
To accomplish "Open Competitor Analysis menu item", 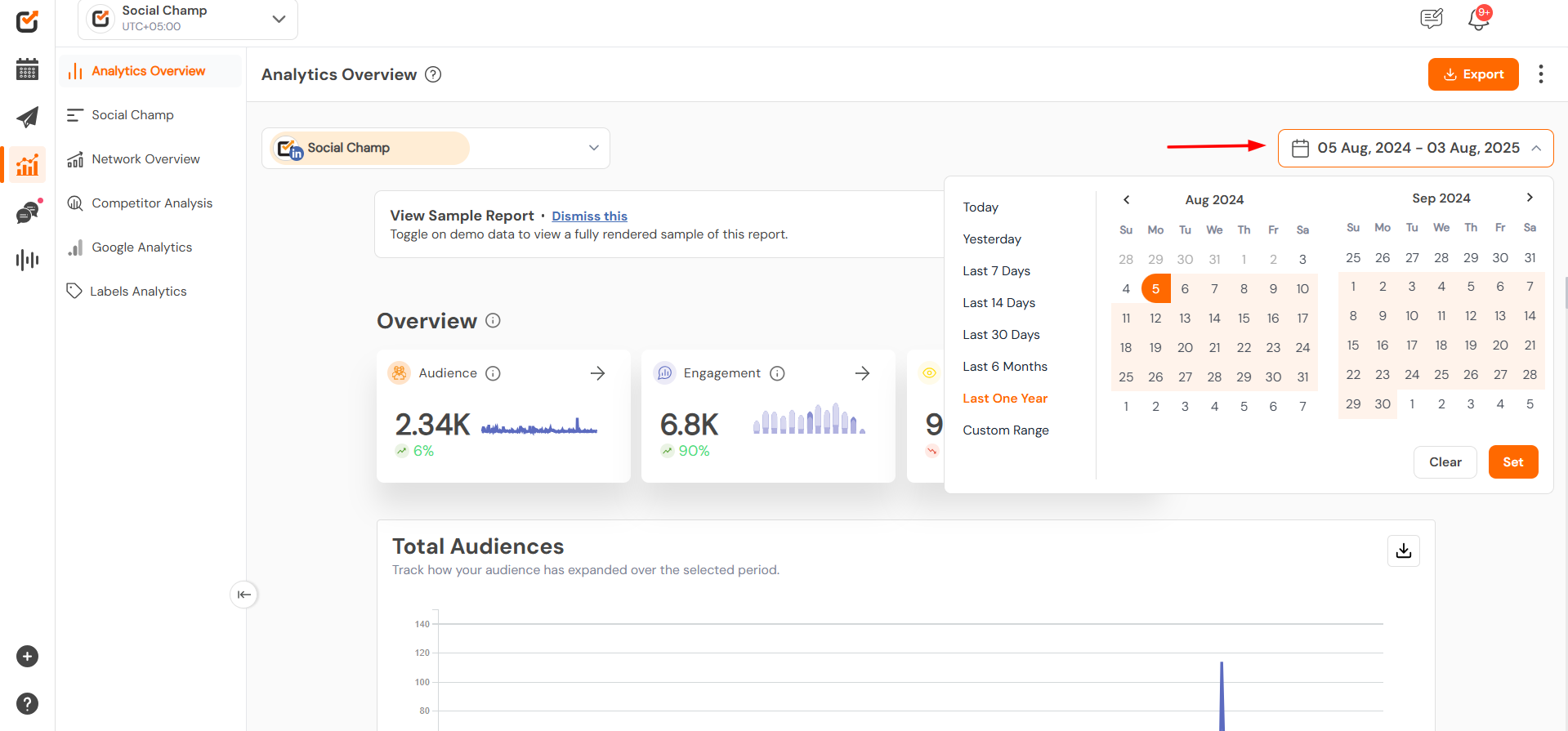I will point(150,203).
